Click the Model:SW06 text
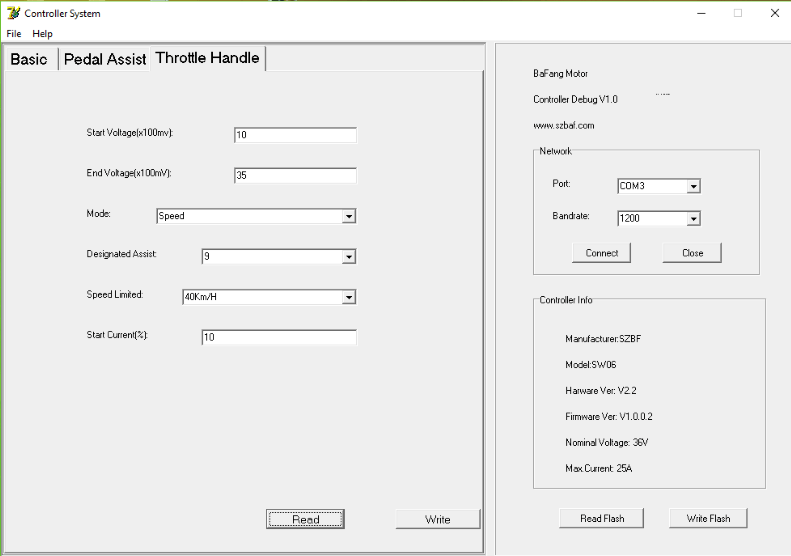 pos(590,365)
